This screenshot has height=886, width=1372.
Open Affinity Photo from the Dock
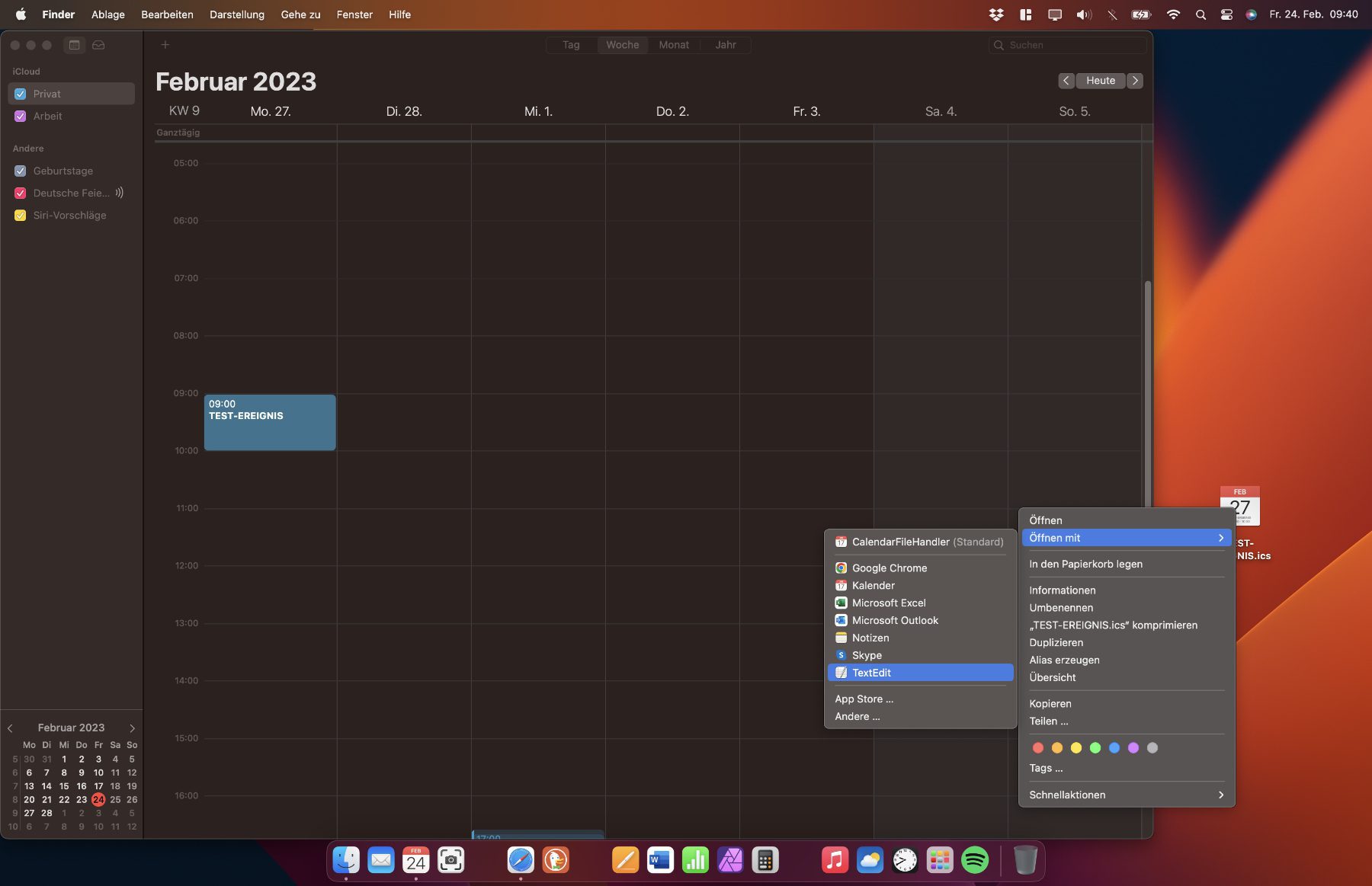730,861
